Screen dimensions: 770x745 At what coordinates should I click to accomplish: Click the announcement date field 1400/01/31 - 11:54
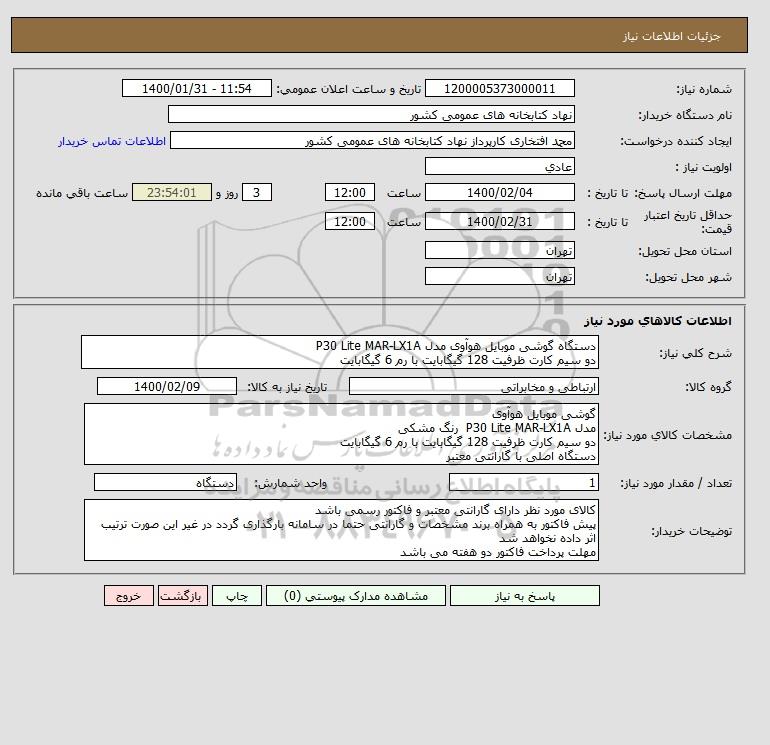point(196,88)
